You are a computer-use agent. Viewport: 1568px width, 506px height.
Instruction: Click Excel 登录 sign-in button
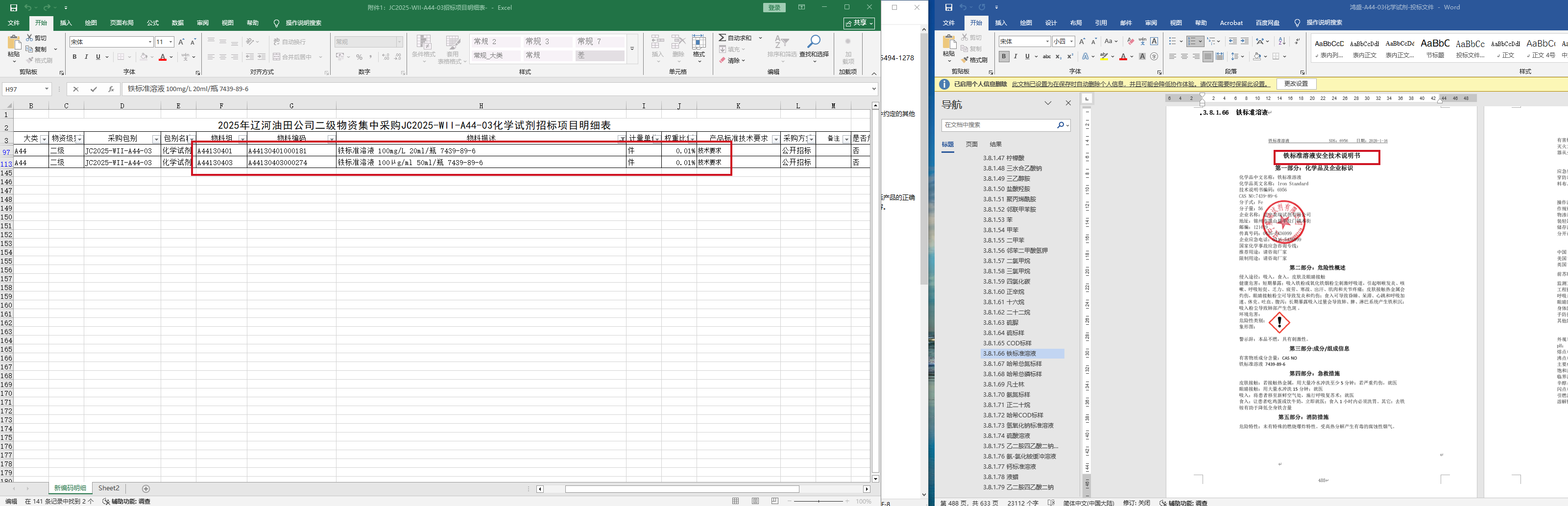[x=774, y=7]
